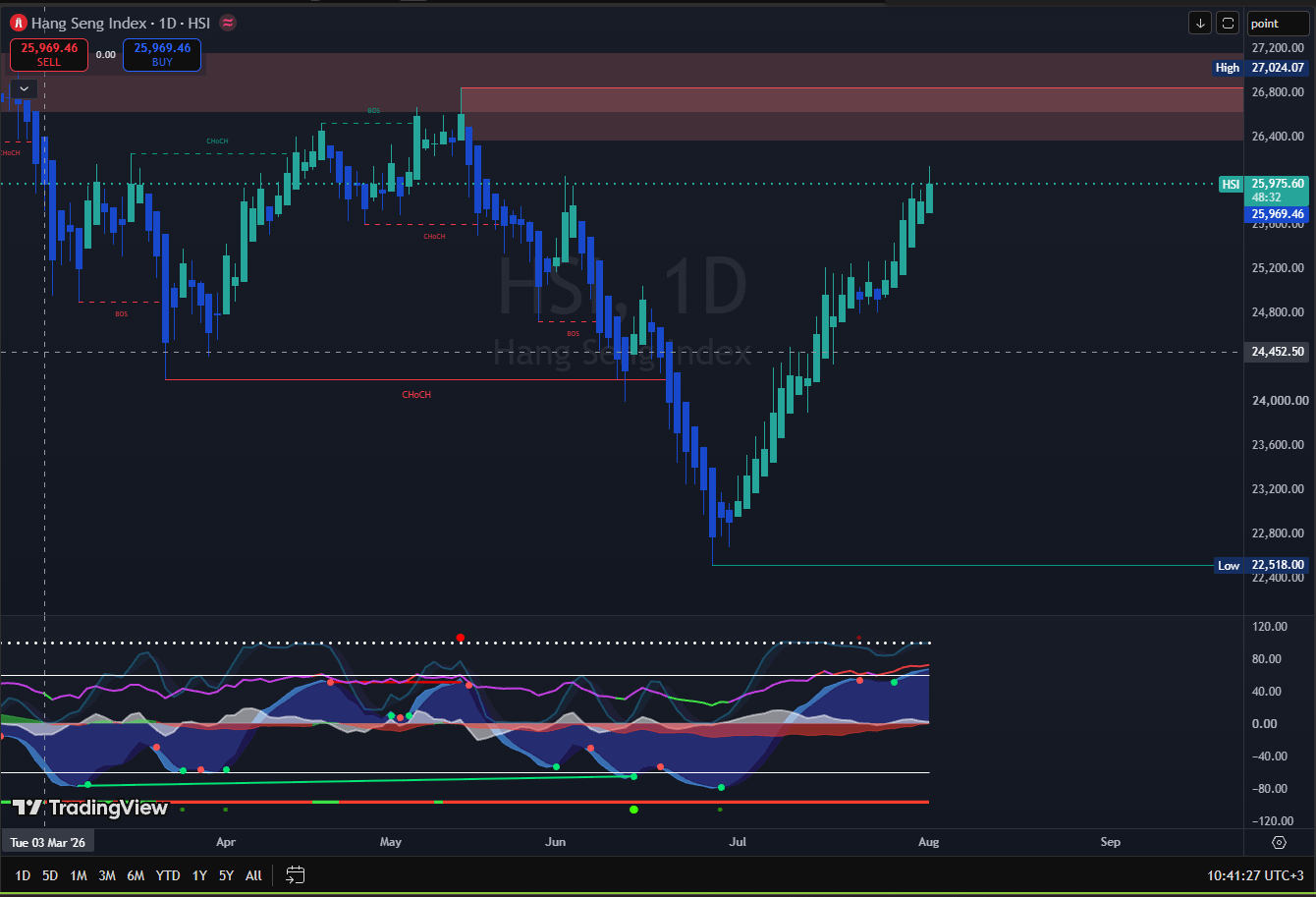Click the Low 22,518.00 price label
Viewport: 1316px width, 897px height.
tap(1261, 565)
